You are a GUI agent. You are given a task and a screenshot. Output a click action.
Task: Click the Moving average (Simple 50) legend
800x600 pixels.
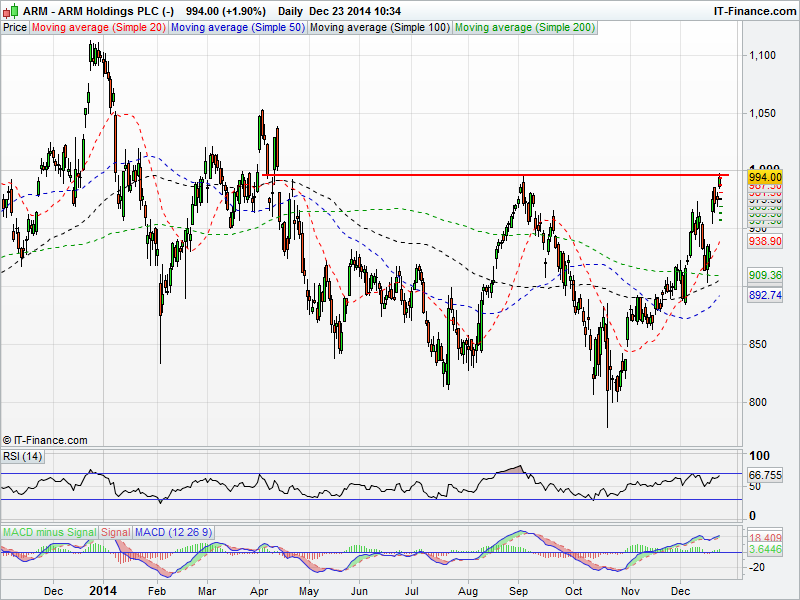[x=237, y=28]
